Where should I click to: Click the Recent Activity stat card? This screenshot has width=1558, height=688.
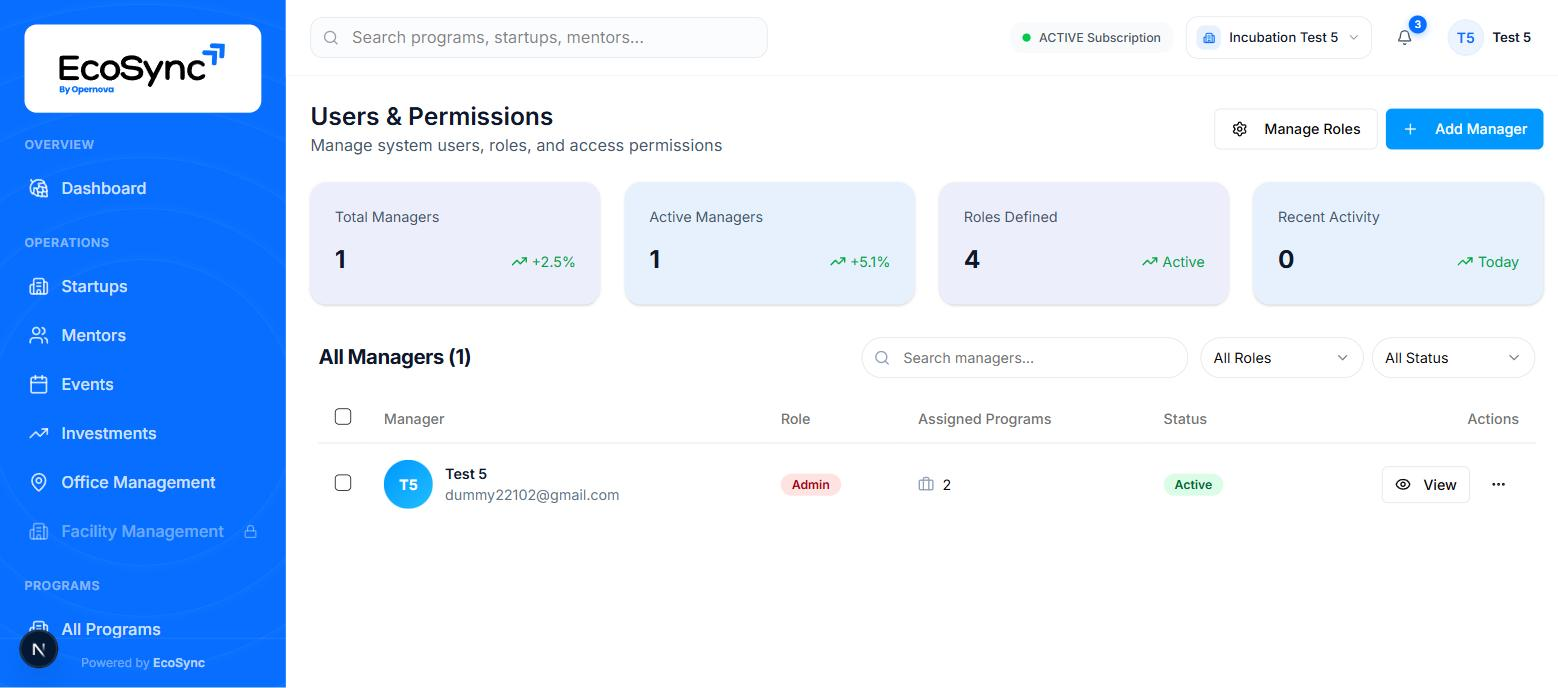click(1398, 243)
